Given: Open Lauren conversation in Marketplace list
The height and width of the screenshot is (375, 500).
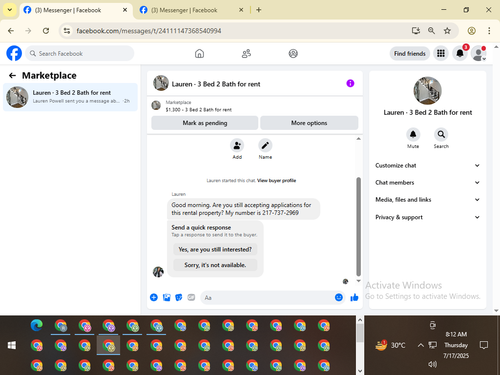Looking at the screenshot, I should [70, 97].
